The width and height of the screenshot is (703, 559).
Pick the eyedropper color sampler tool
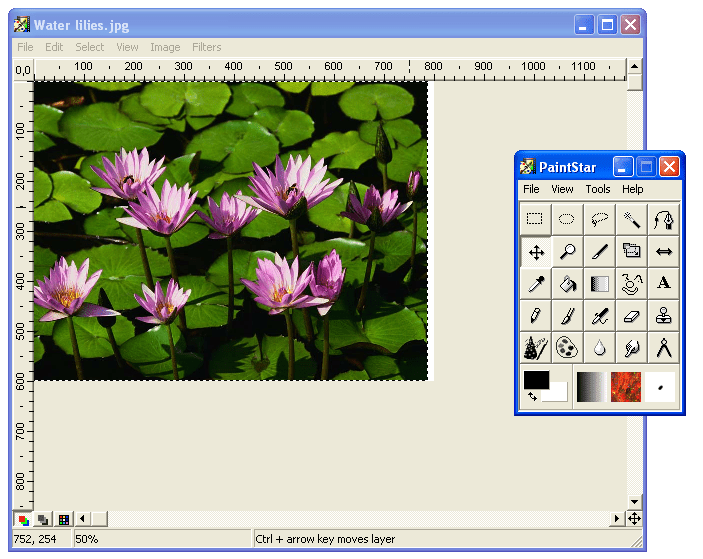coord(535,283)
